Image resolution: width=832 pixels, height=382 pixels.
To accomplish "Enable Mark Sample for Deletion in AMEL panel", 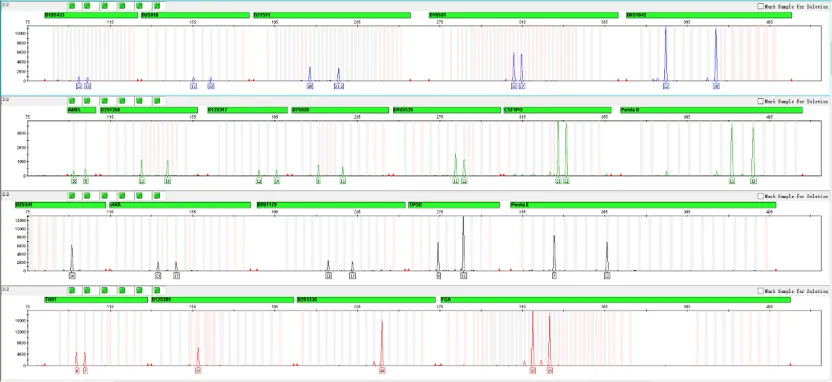I will click(760, 101).
